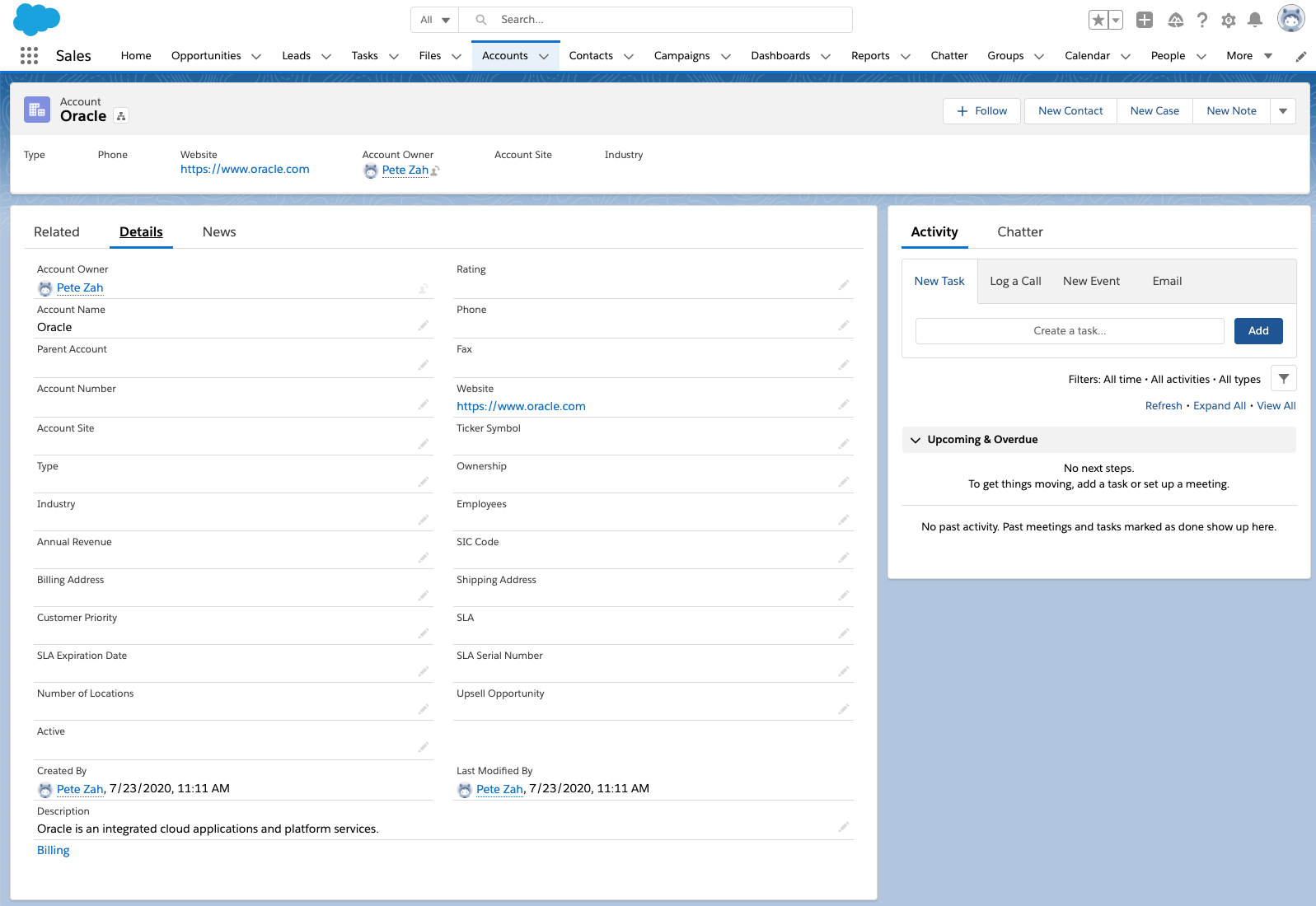The width and height of the screenshot is (1316, 906).
Task: Open the oracle.com link in header highlights
Action: click(x=245, y=170)
